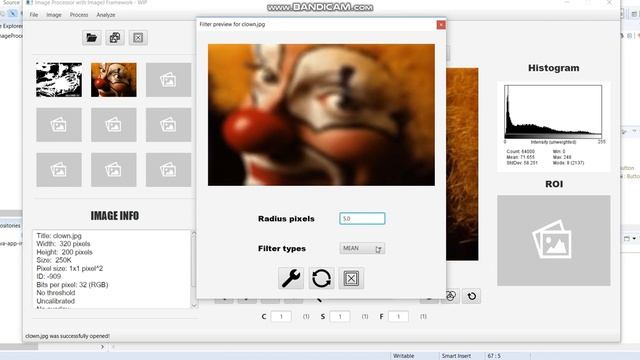Click 'clown.jpg was successfully opened!' status message

pos(67,336)
